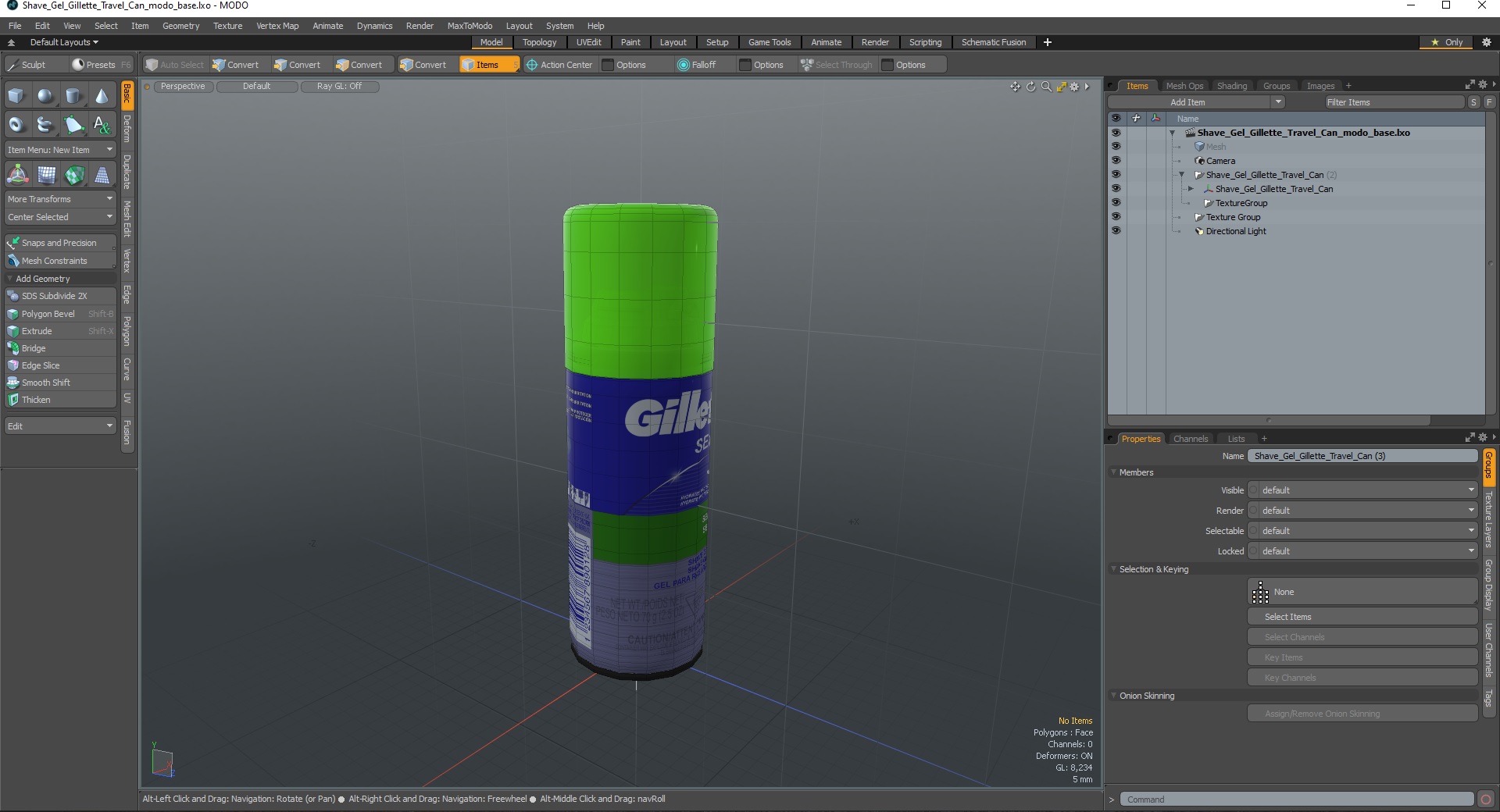Open the viewport settings gear
The image size is (1500, 812).
[x=1075, y=87]
